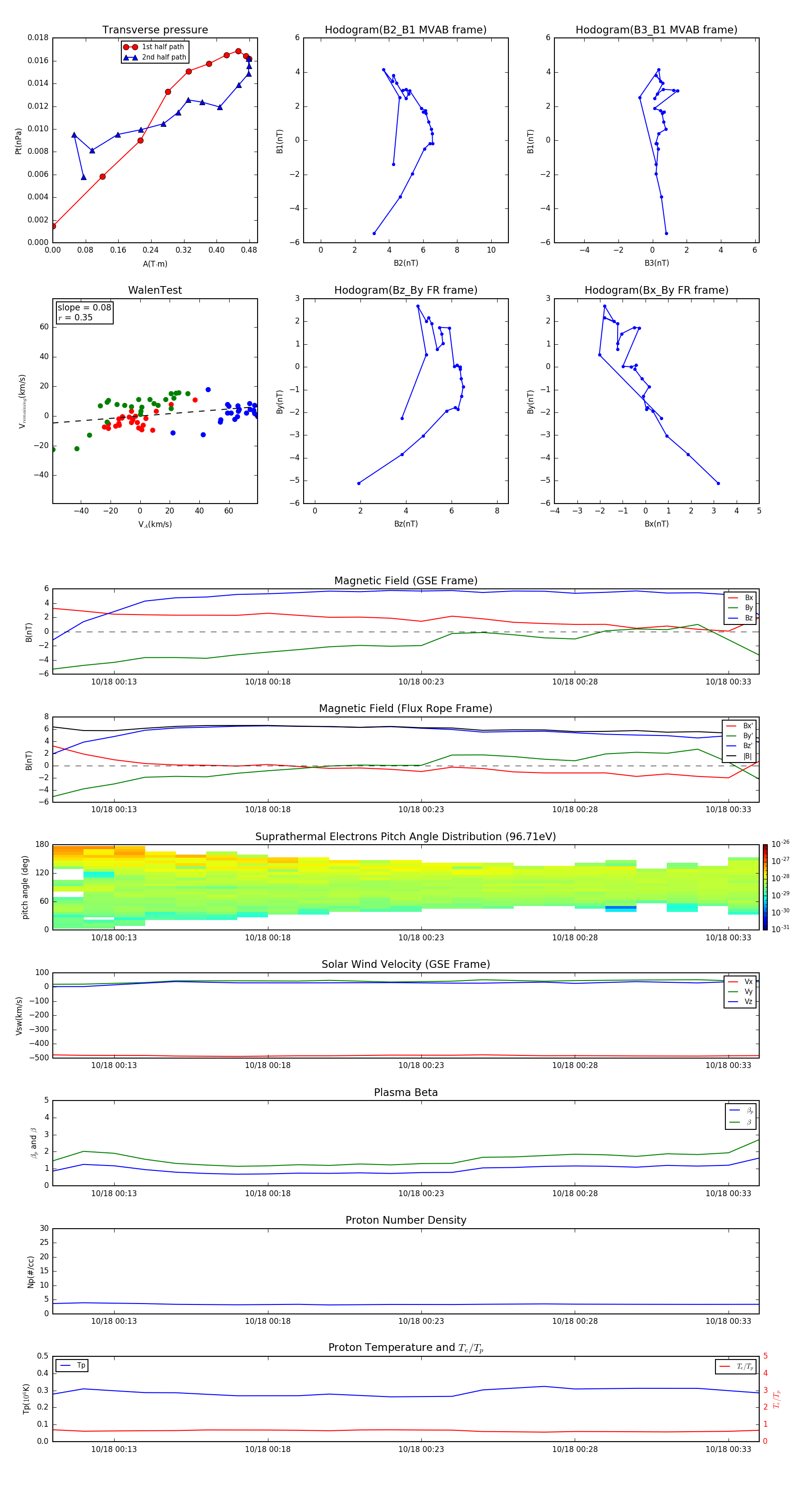This screenshot has height=1489, width=812.
Task: Click the "Hodogram(B3_B1 MVAB frame)" title
Action: (656, 30)
